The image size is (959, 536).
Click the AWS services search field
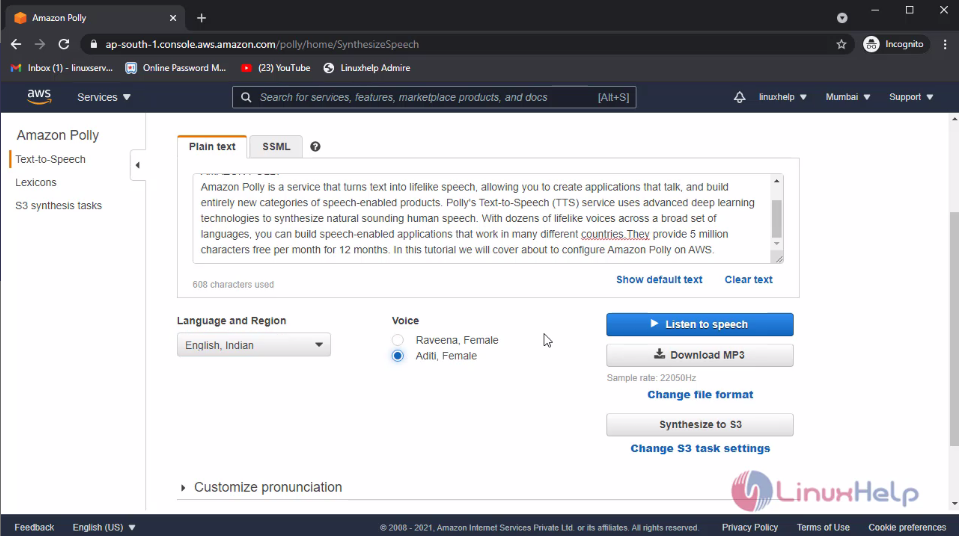click(x=434, y=97)
